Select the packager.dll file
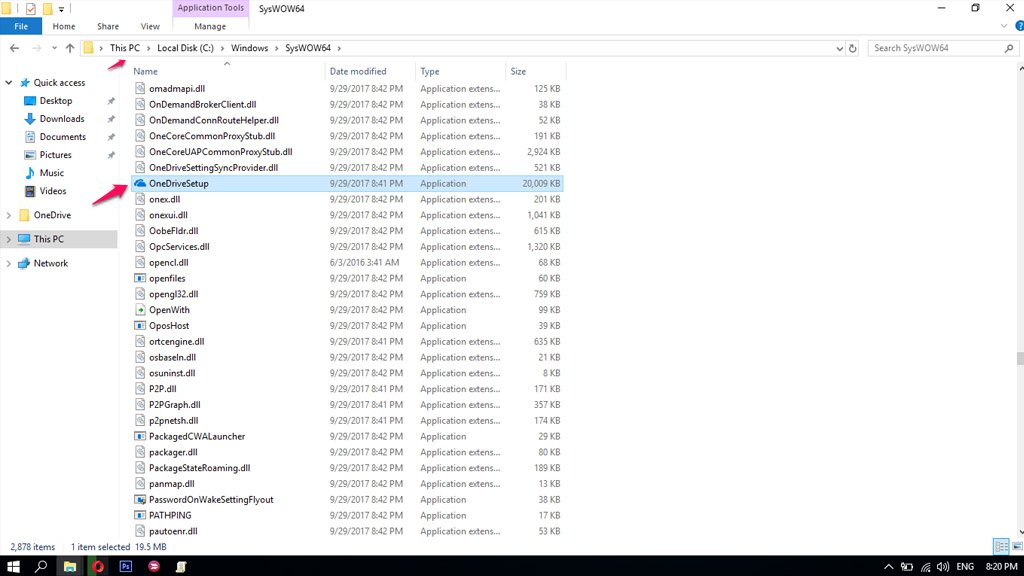 347,452
